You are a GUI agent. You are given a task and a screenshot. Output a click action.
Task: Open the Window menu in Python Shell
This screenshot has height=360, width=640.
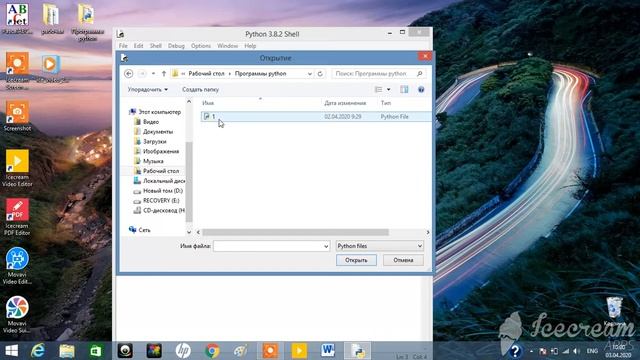227,46
